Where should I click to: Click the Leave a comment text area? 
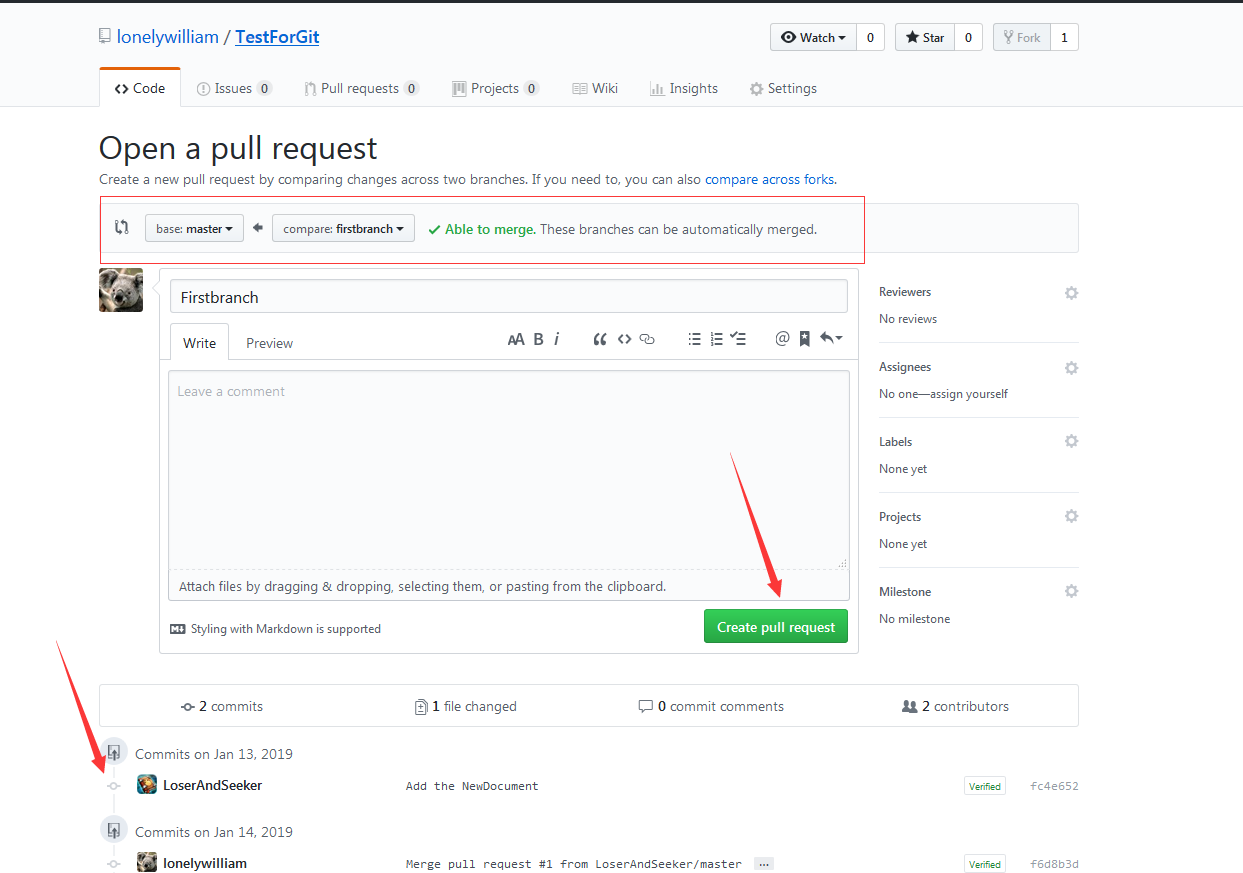point(509,470)
